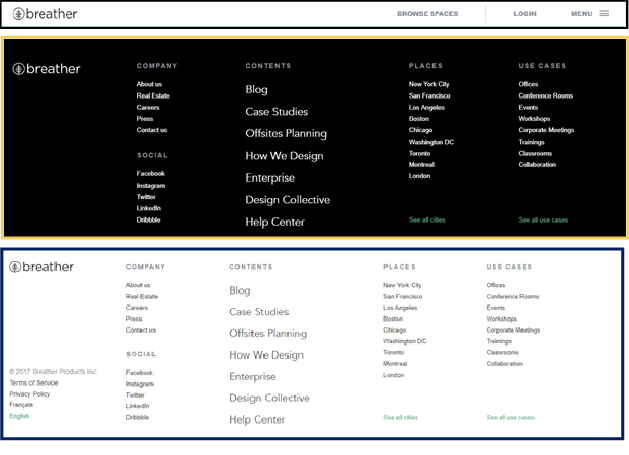
Task: Click Dribbble in the white footer
Action: click(x=137, y=417)
